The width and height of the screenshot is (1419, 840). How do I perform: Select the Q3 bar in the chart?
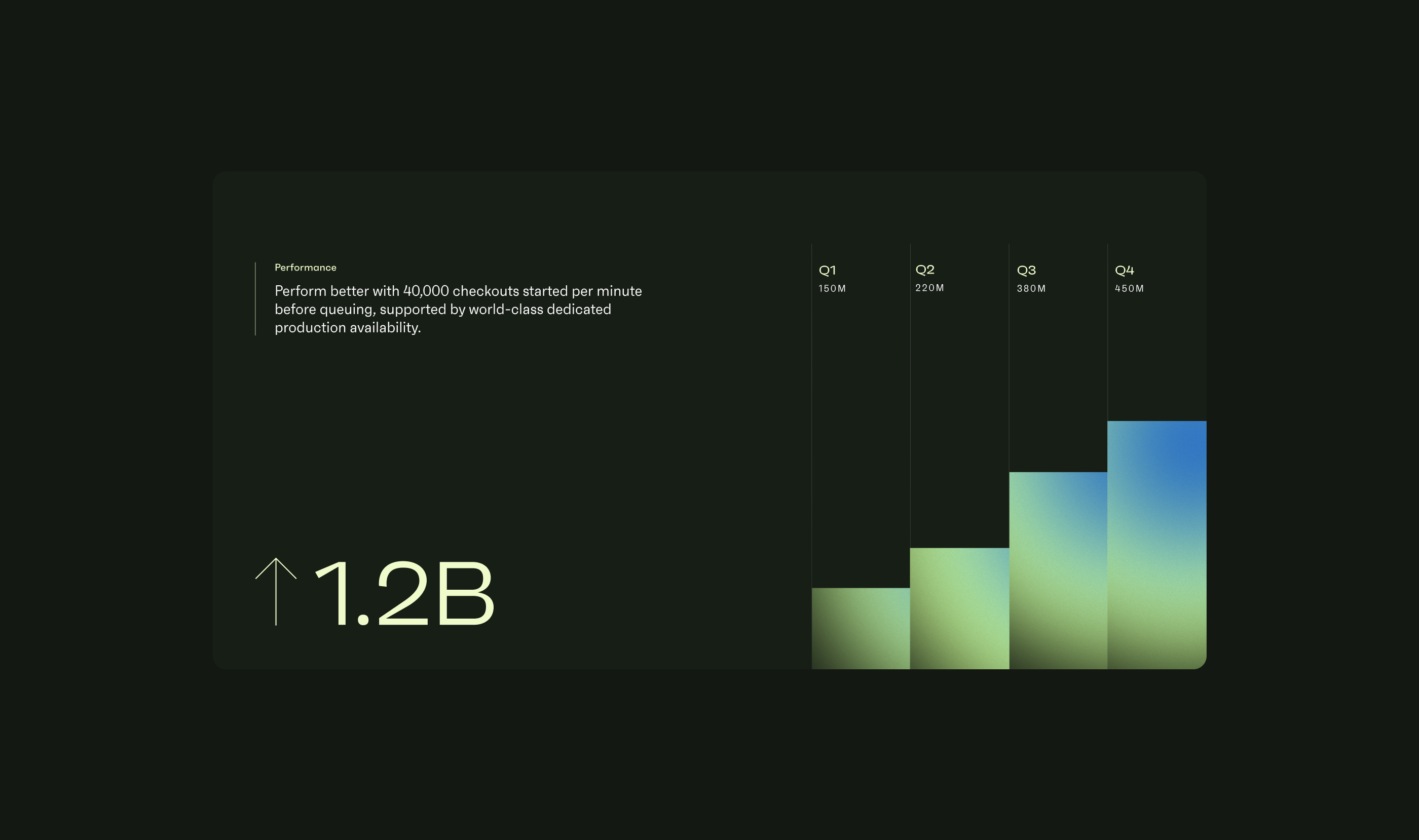(1058, 570)
